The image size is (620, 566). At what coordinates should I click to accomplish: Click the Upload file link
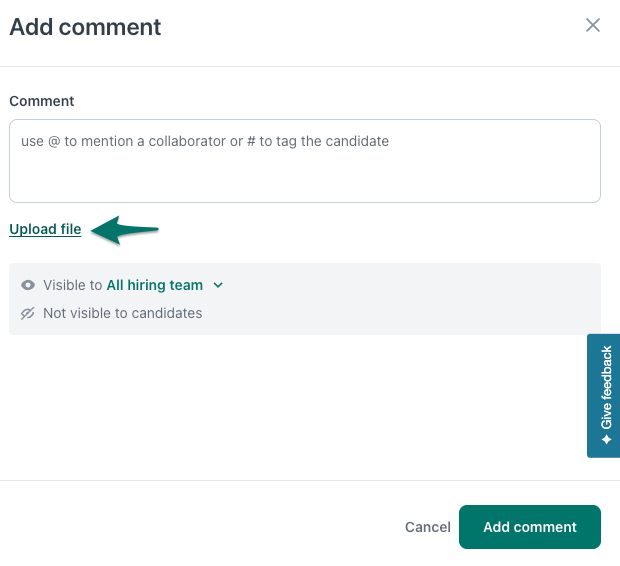tap(45, 229)
